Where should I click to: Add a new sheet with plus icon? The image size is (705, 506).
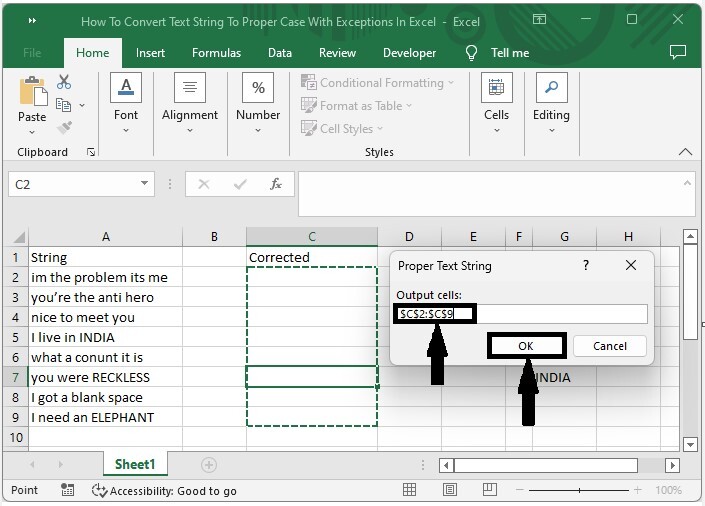pyautogui.click(x=209, y=465)
